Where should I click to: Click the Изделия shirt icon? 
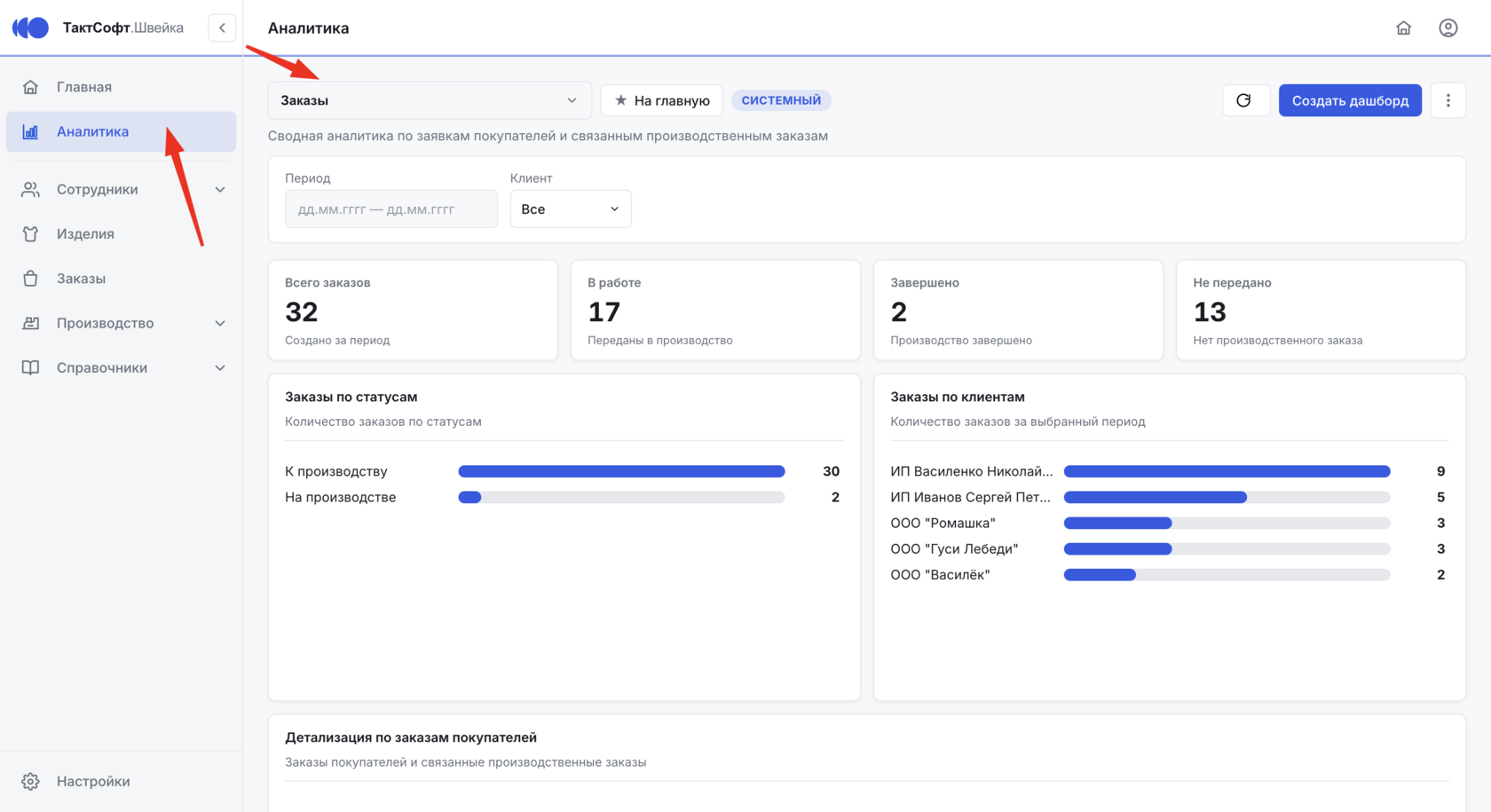(x=30, y=234)
